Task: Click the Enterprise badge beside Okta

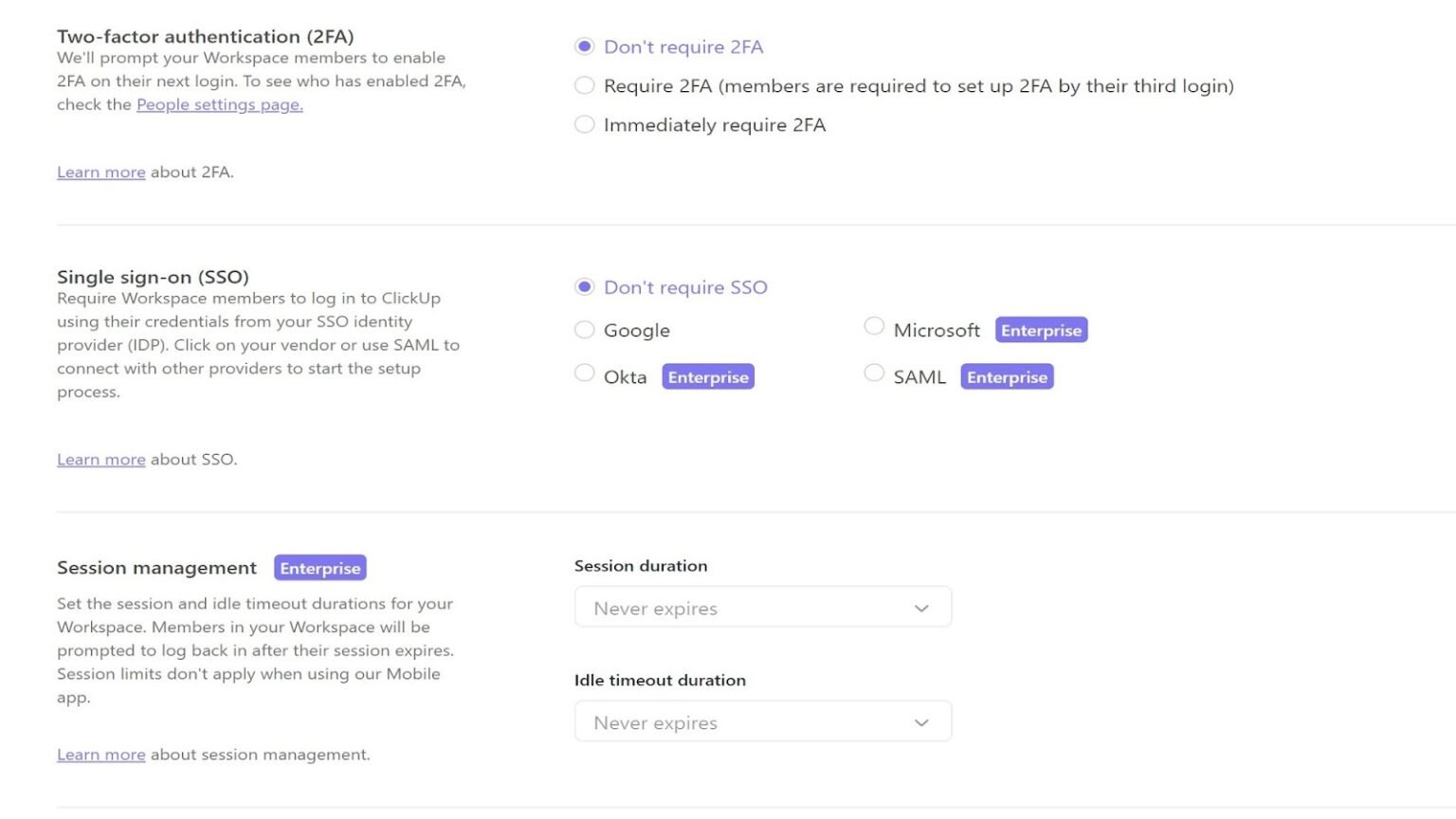Action: click(x=708, y=376)
